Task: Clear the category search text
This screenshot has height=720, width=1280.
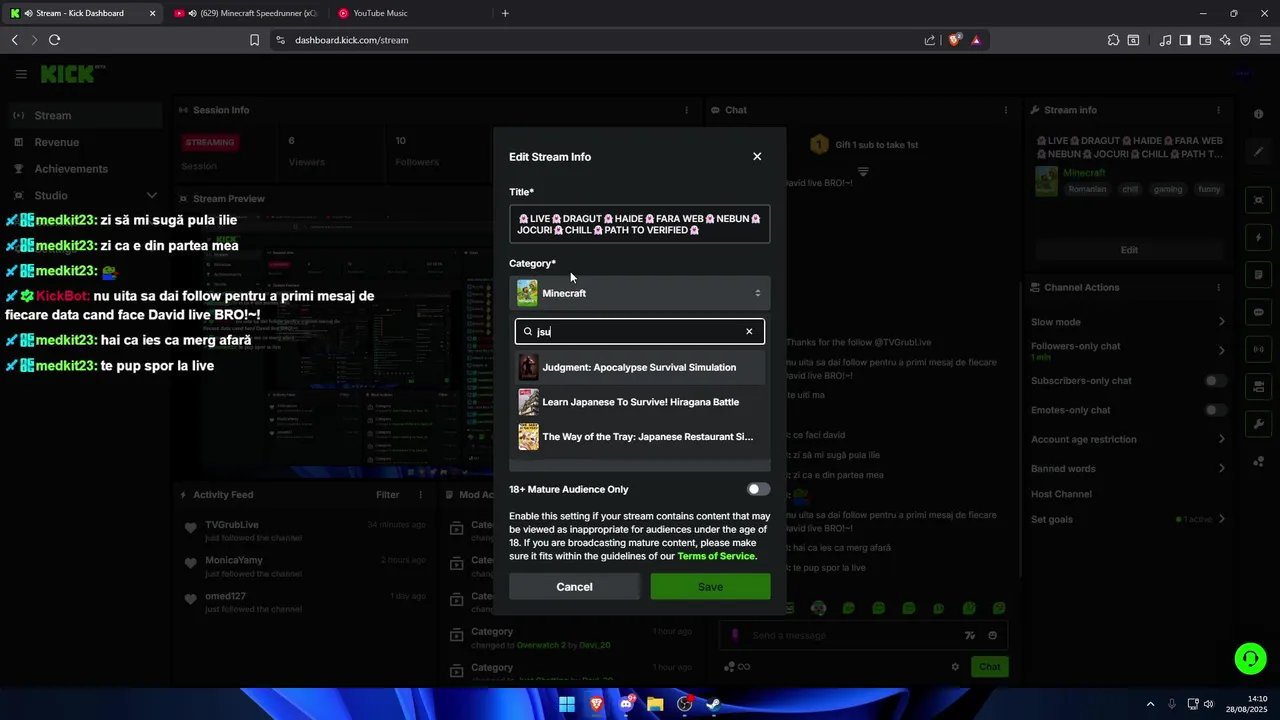Action: pos(749,332)
